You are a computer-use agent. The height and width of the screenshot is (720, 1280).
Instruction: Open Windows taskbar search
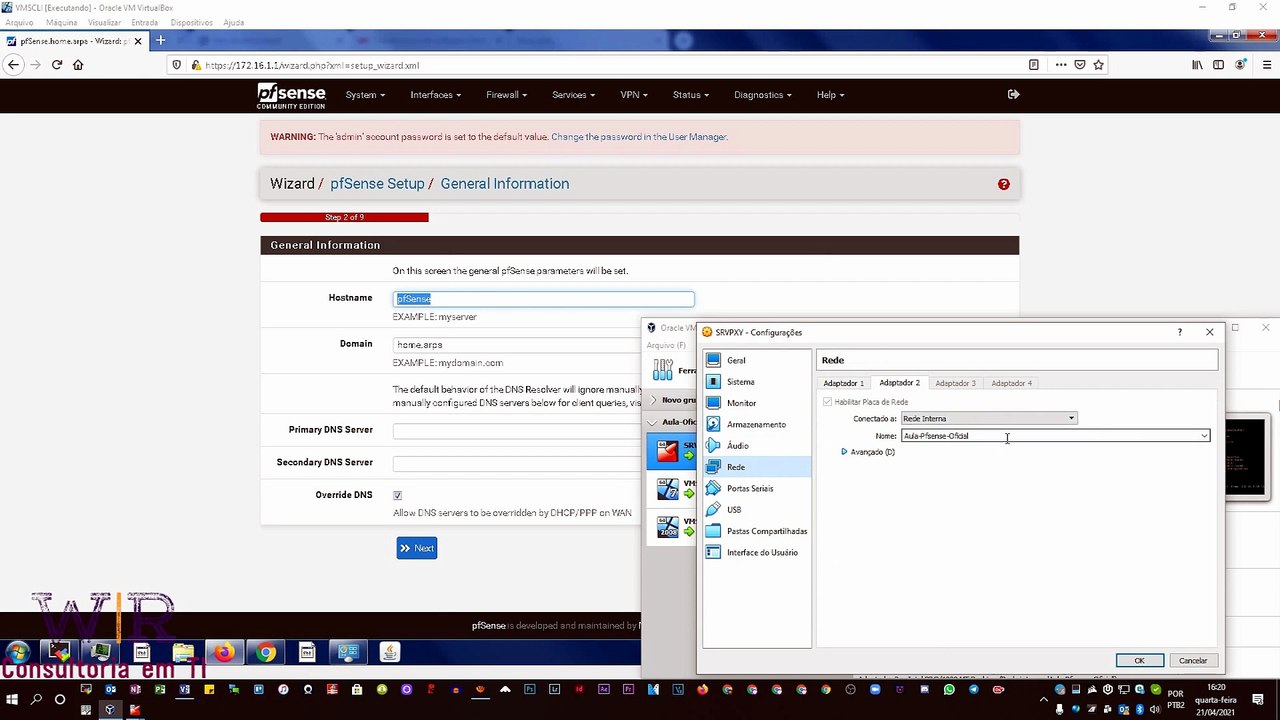(37, 700)
